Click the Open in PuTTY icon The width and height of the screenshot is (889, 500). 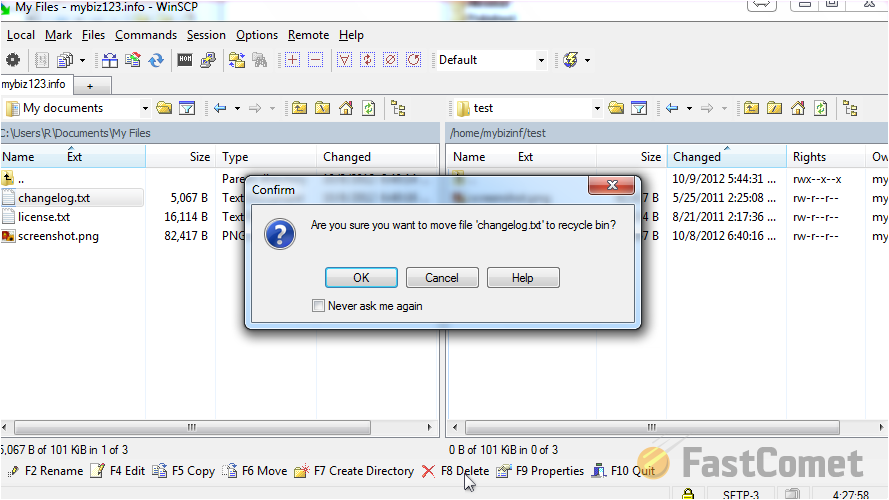pyautogui.click(x=208, y=60)
